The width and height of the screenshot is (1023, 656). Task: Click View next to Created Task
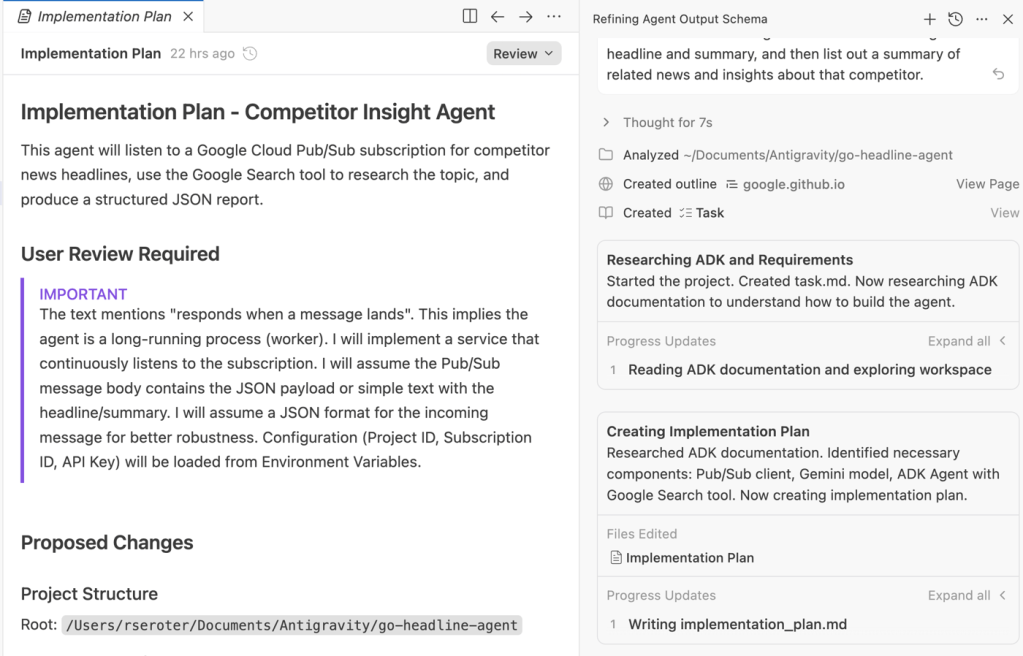click(x=1004, y=213)
